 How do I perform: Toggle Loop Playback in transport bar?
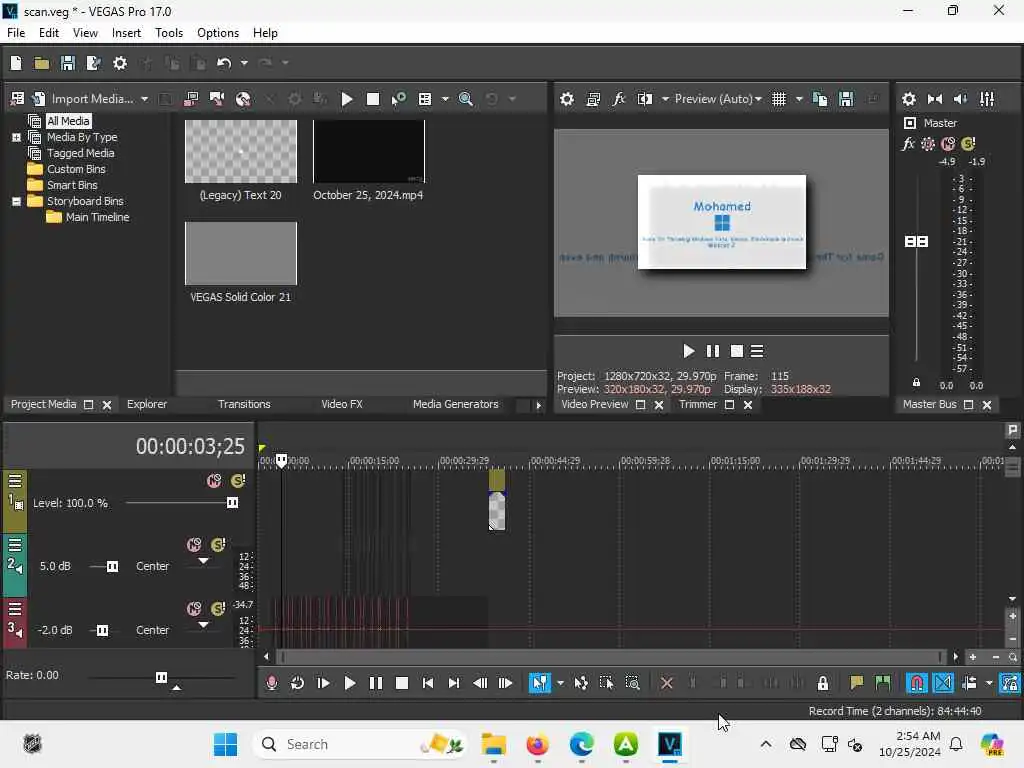click(x=297, y=683)
